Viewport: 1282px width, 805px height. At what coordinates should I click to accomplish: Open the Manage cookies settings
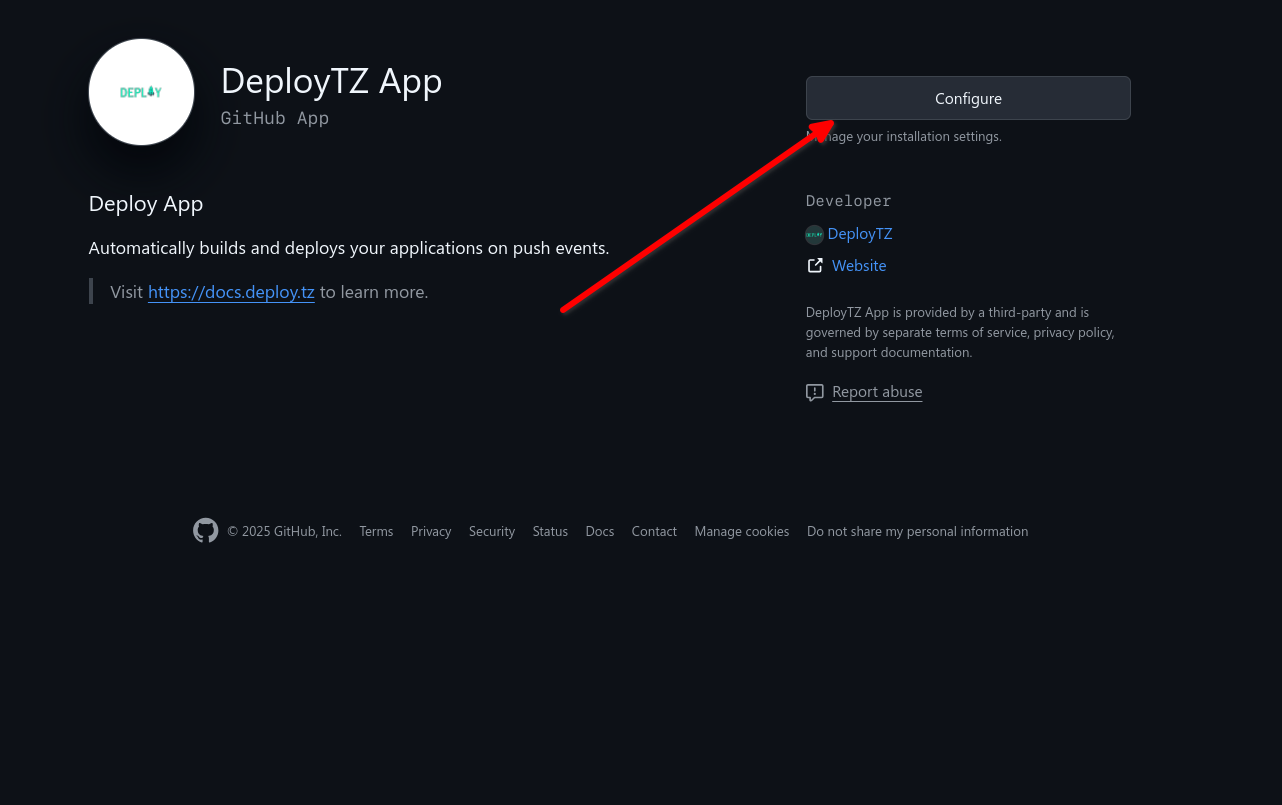(x=741, y=531)
